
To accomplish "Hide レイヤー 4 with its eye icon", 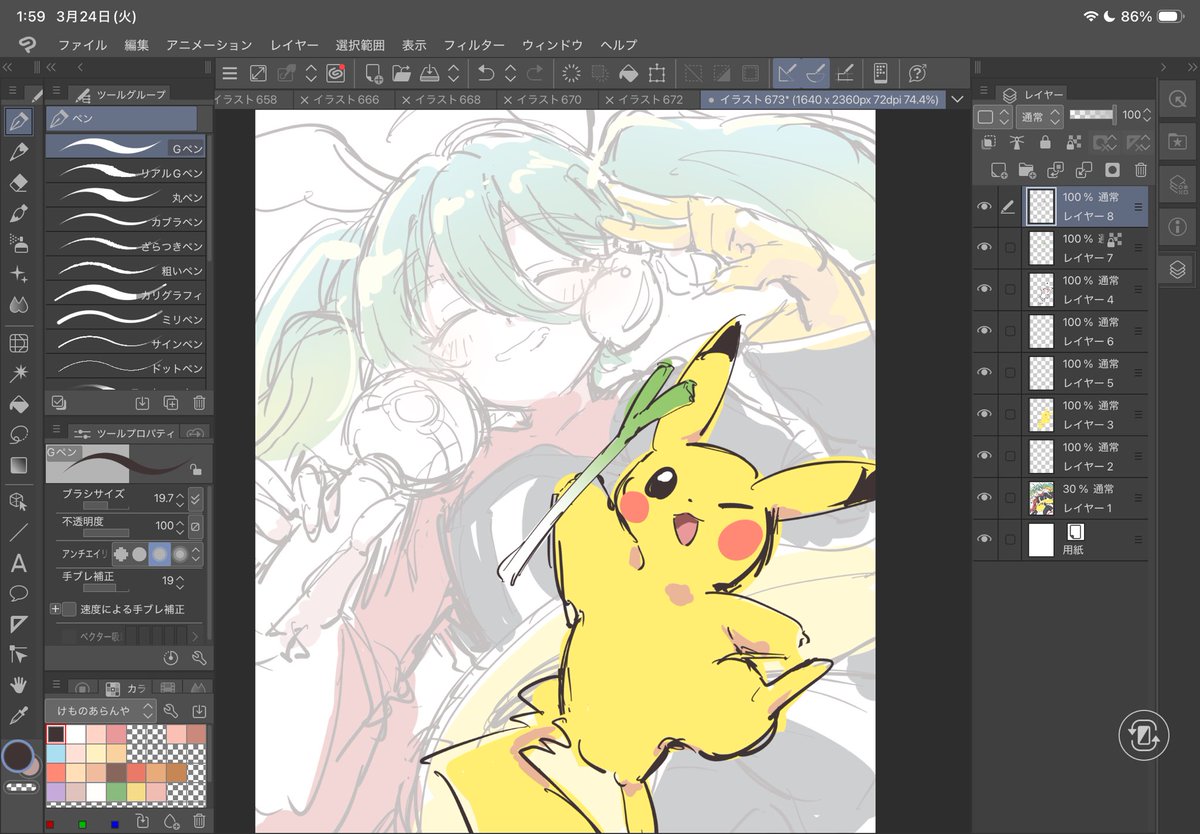I will pyautogui.click(x=984, y=289).
